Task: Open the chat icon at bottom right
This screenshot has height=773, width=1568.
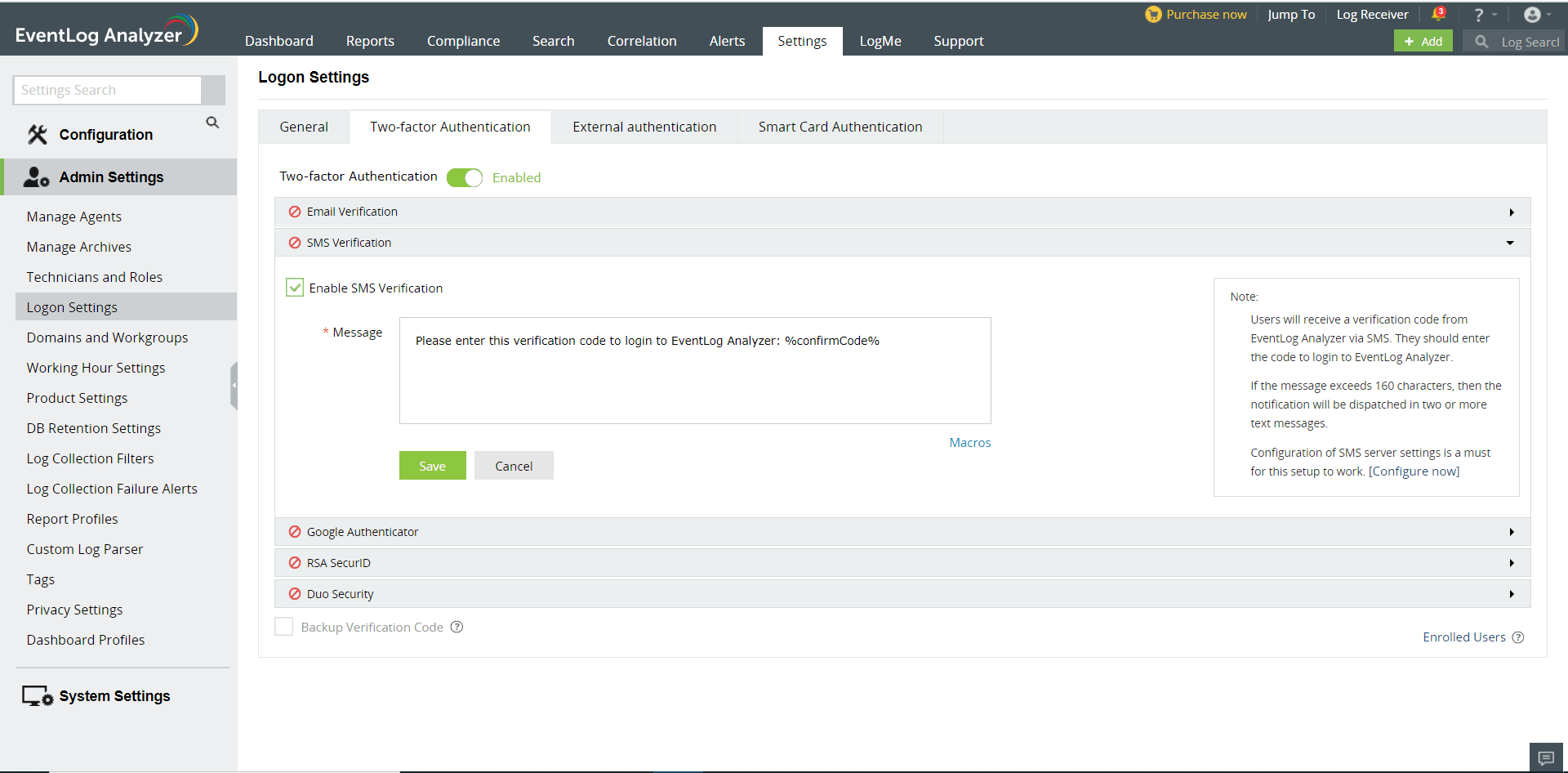Action: point(1546,757)
